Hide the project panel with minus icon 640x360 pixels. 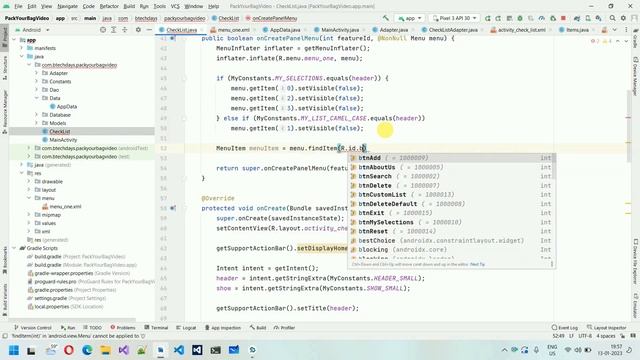[x=149, y=30]
